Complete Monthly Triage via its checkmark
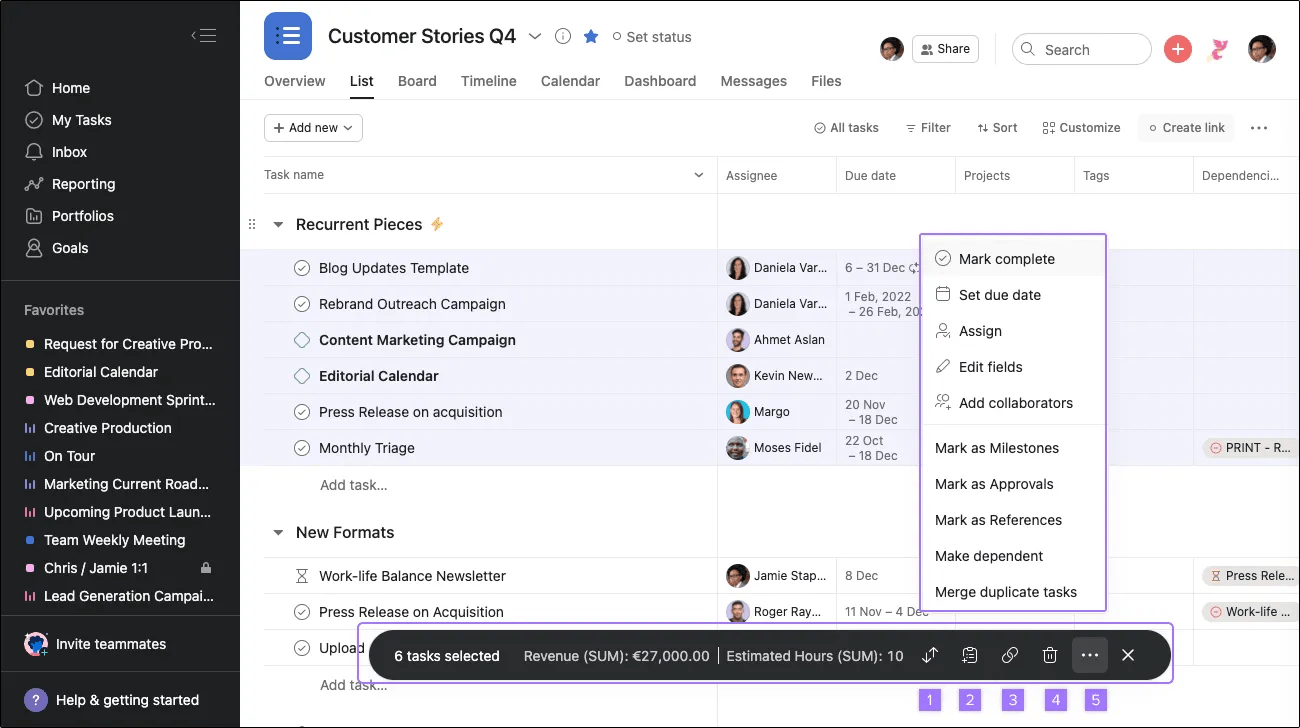This screenshot has width=1300, height=728. pos(302,447)
